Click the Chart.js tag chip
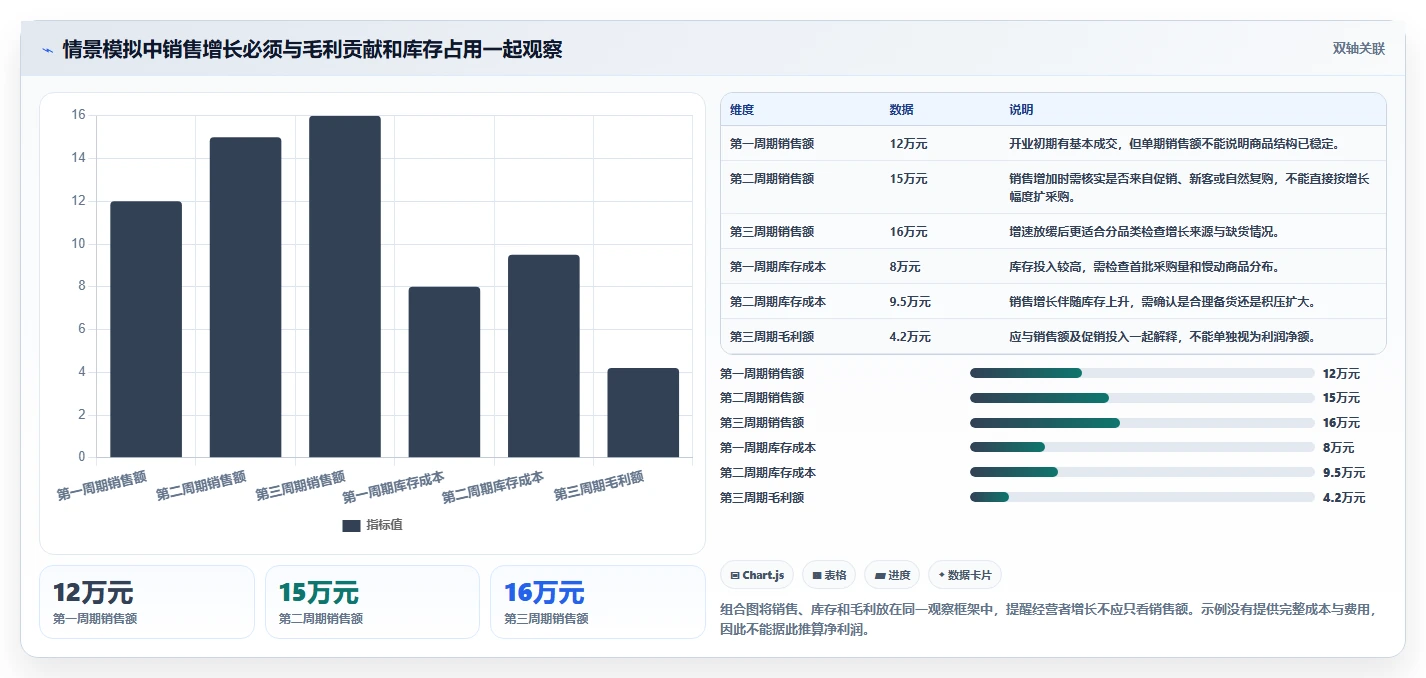 point(757,575)
